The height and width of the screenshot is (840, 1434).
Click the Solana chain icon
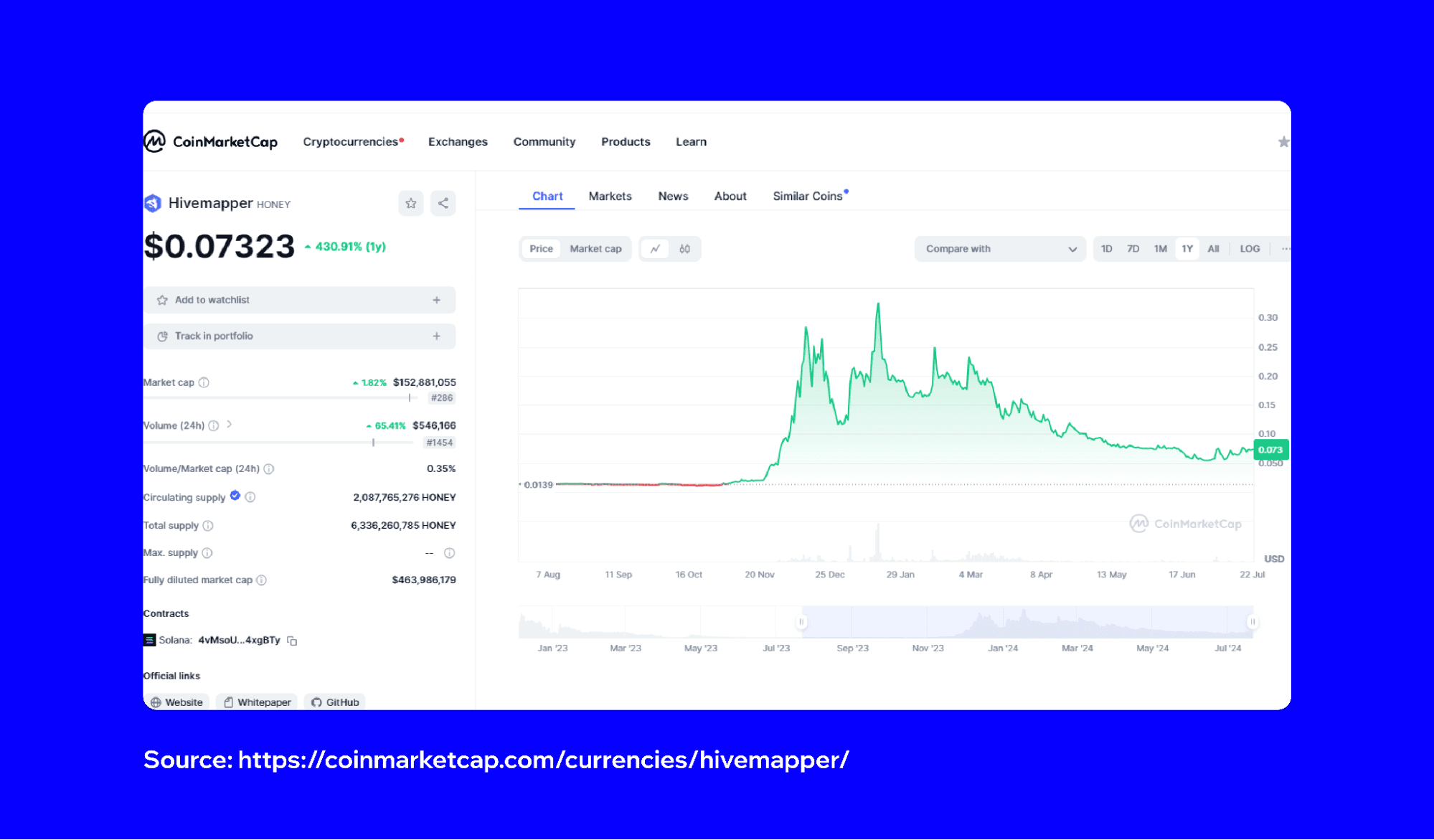click(x=149, y=640)
